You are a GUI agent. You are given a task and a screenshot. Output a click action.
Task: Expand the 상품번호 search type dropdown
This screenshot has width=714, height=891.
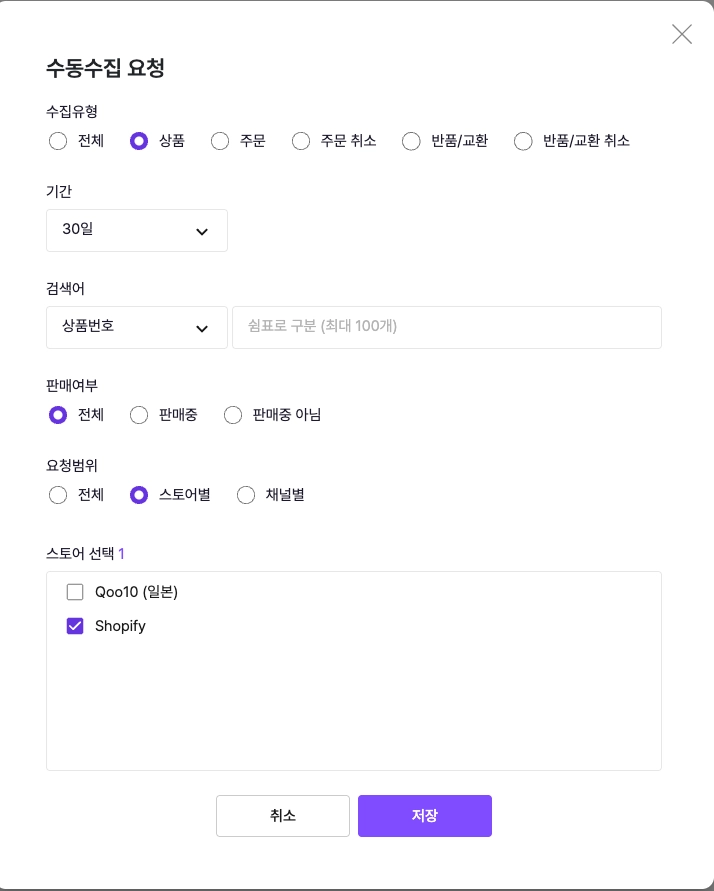137,327
